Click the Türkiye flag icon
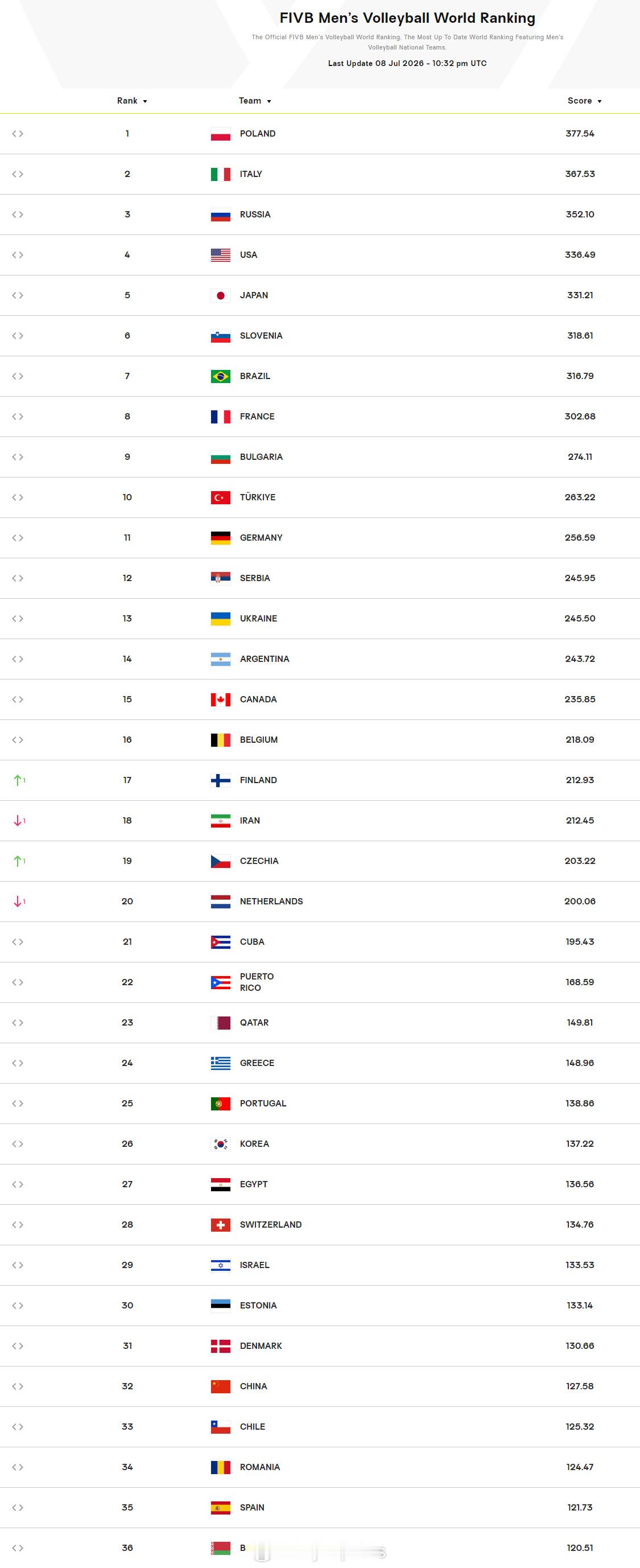640x1568 pixels. click(220, 498)
